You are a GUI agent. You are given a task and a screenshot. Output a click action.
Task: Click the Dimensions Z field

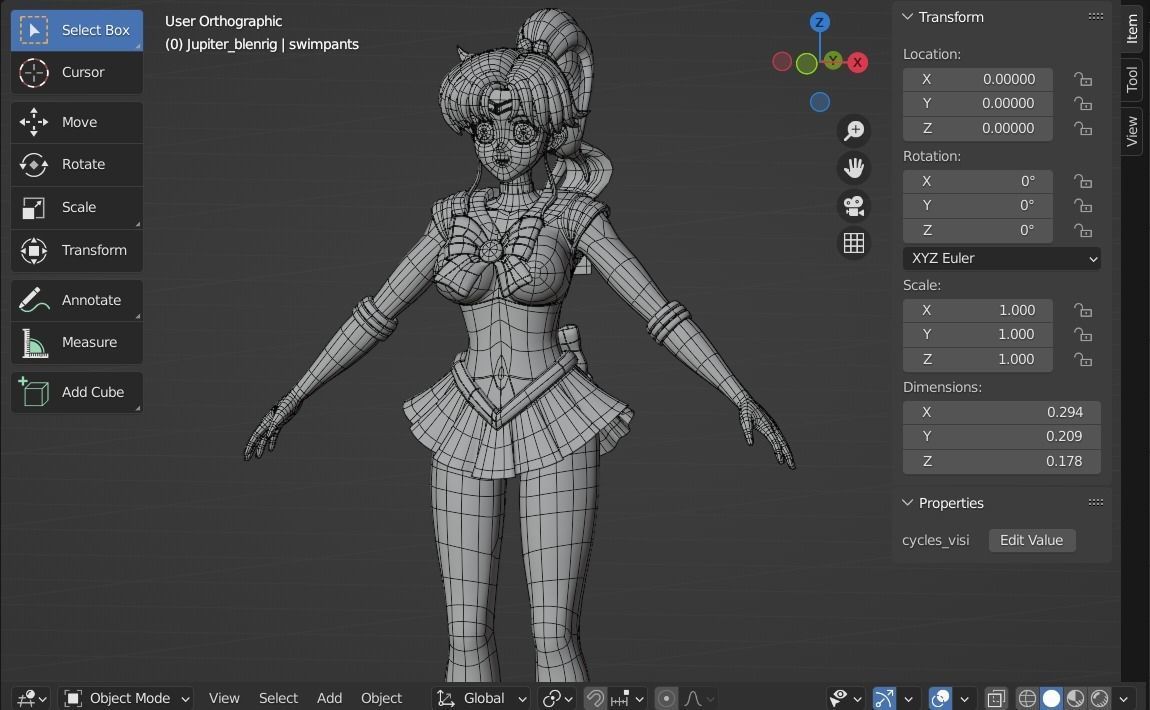(x=1001, y=461)
